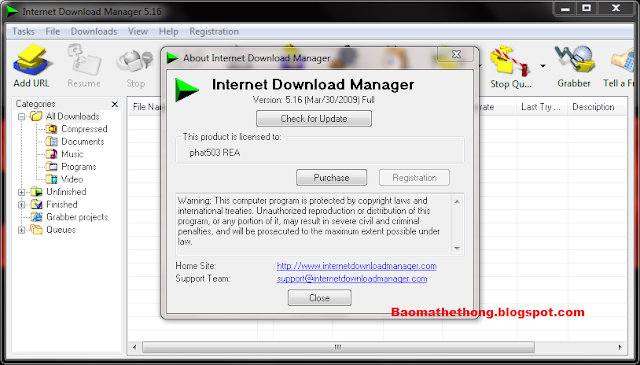
Task: Click the warning text scroll down arrow
Action: coord(457,248)
